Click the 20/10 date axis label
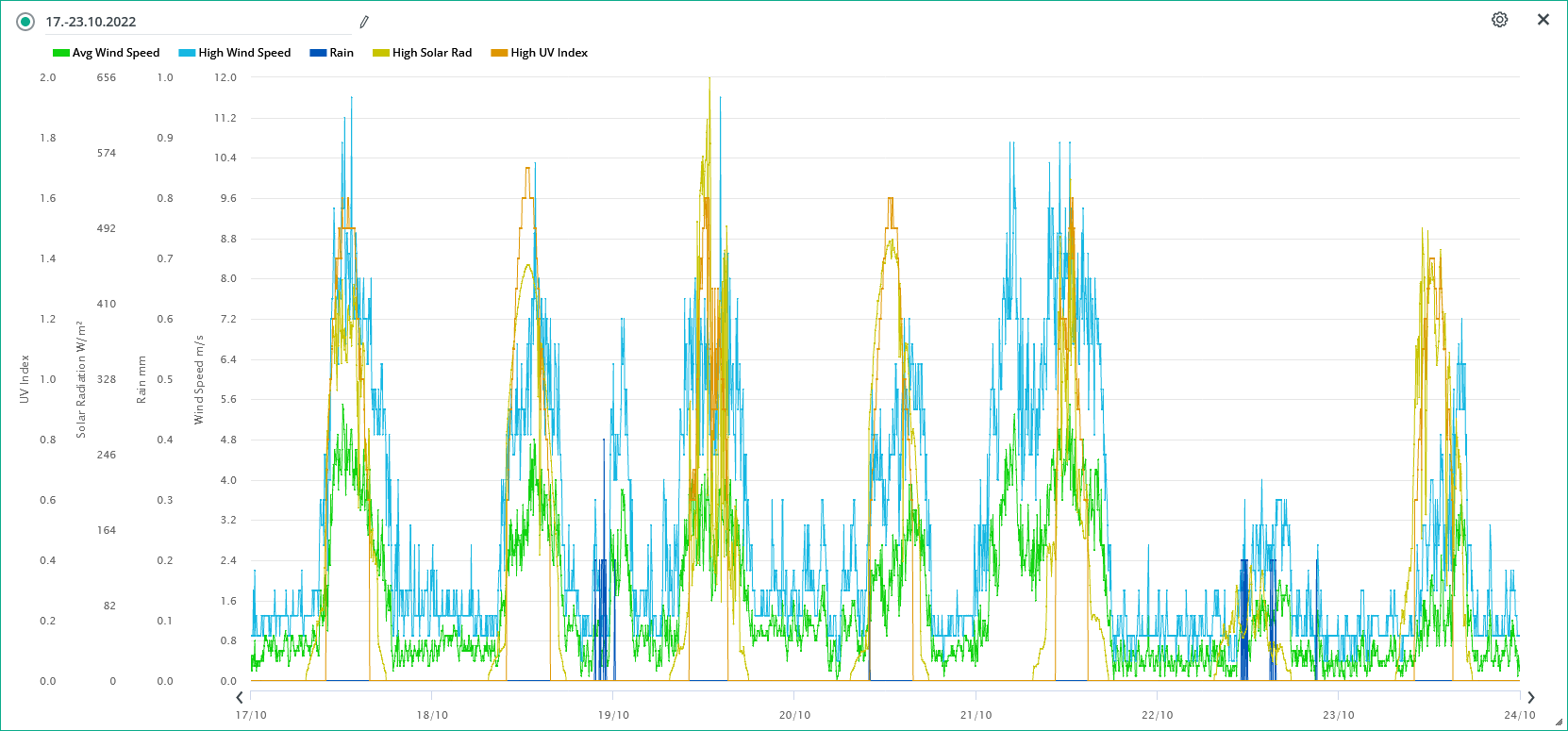This screenshot has height=731, width=1568. pos(794,715)
